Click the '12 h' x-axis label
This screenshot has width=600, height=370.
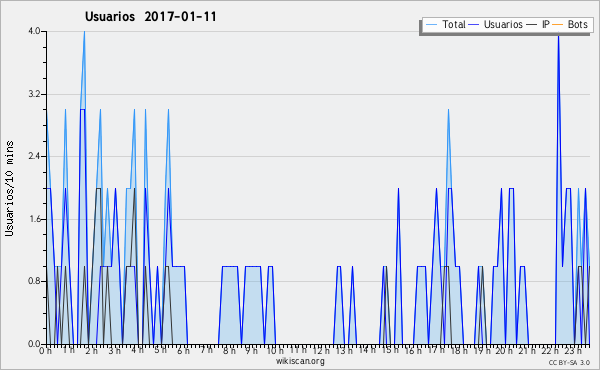click(x=321, y=350)
